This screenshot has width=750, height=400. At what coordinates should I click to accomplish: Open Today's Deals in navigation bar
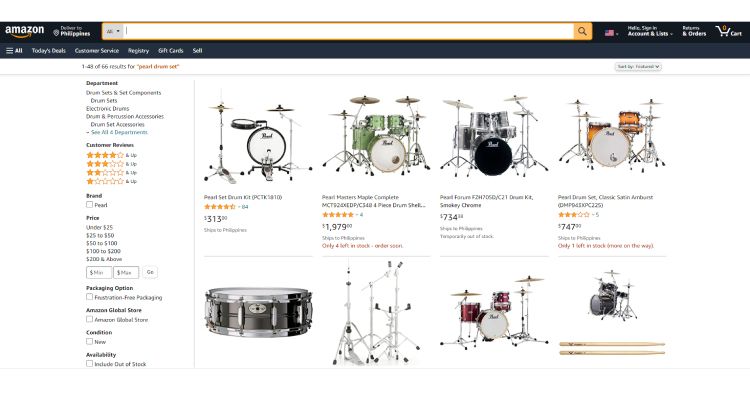(x=49, y=51)
